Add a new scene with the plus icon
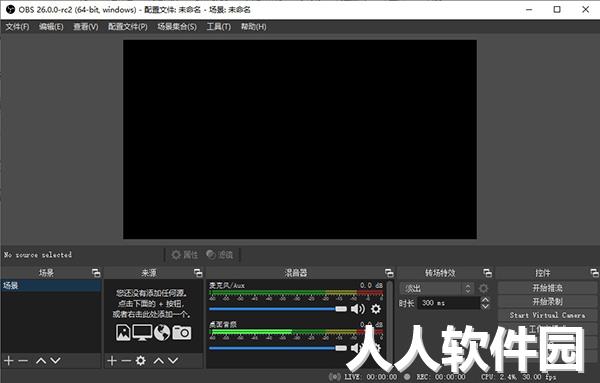The width and height of the screenshot is (600, 383). coord(8,360)
